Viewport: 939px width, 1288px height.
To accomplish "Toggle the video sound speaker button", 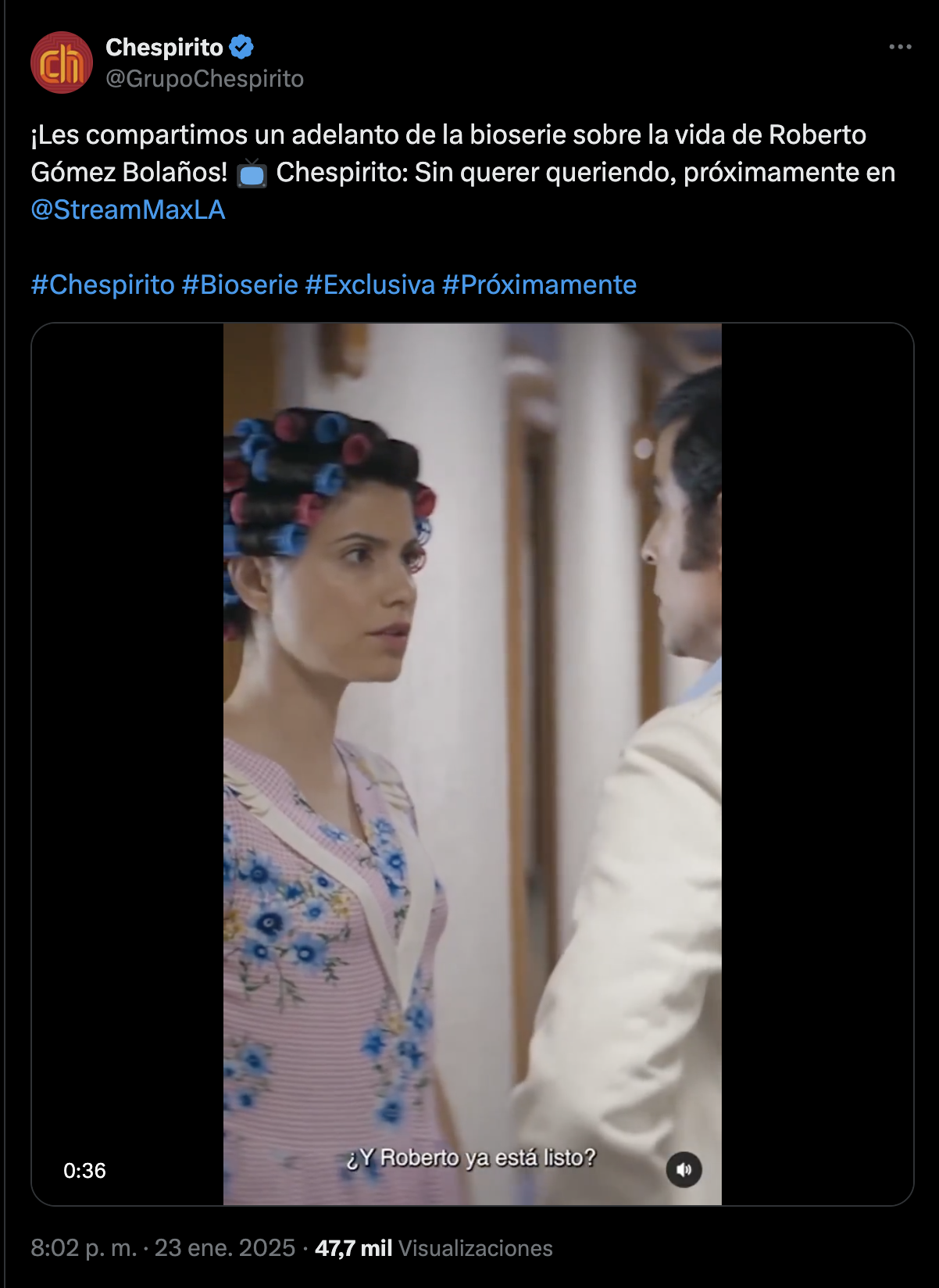I will (684, 1169).
